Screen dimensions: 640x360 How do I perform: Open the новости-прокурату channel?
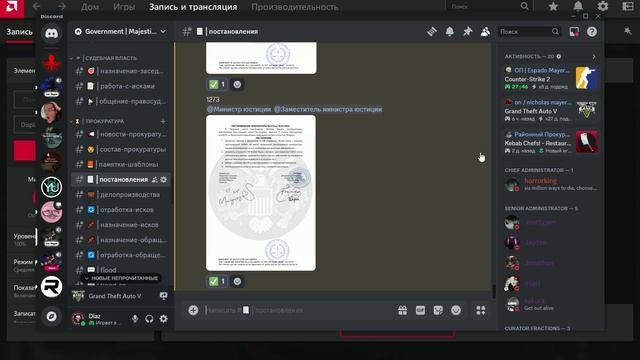(x=121, y=134)
